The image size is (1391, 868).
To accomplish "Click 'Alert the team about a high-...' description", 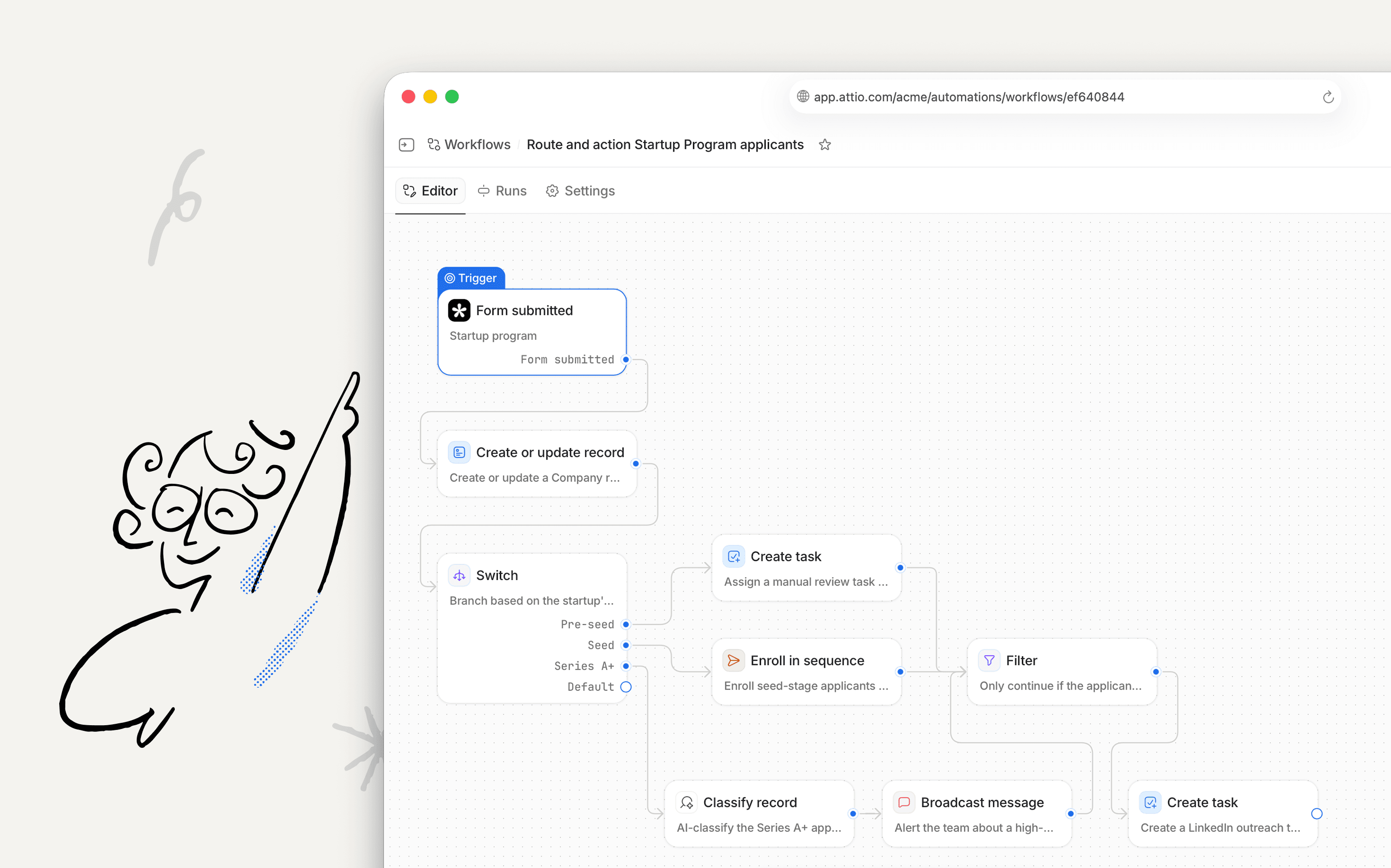I will [974, 827].
